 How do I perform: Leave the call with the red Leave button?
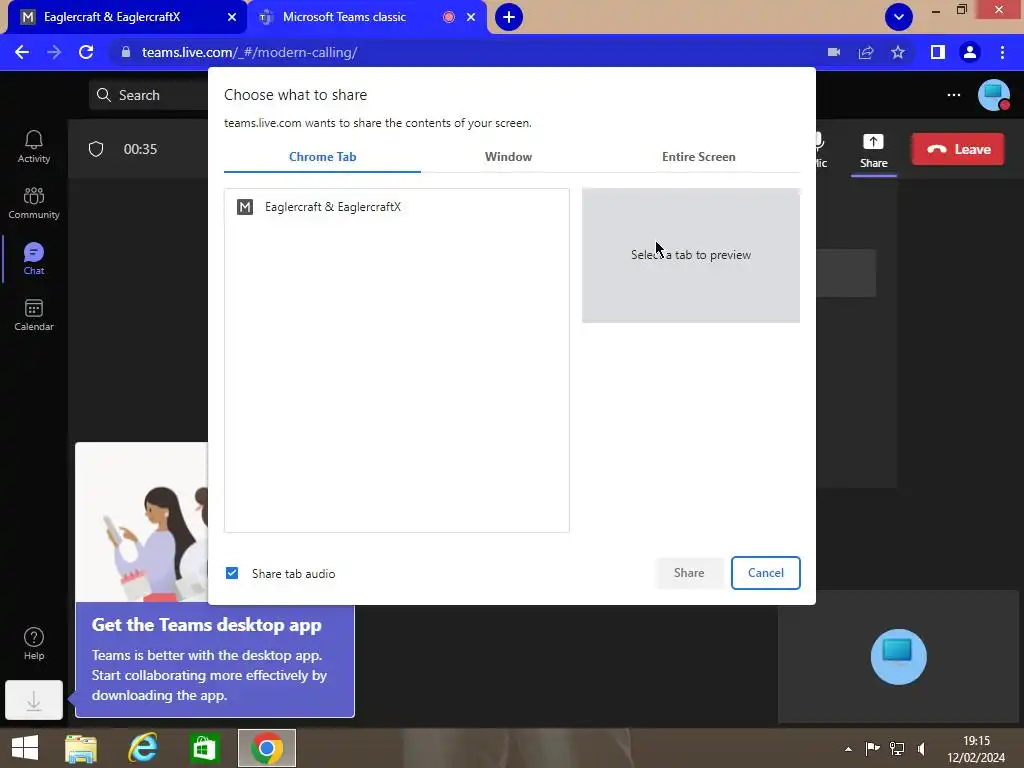(x=957, y=149)
